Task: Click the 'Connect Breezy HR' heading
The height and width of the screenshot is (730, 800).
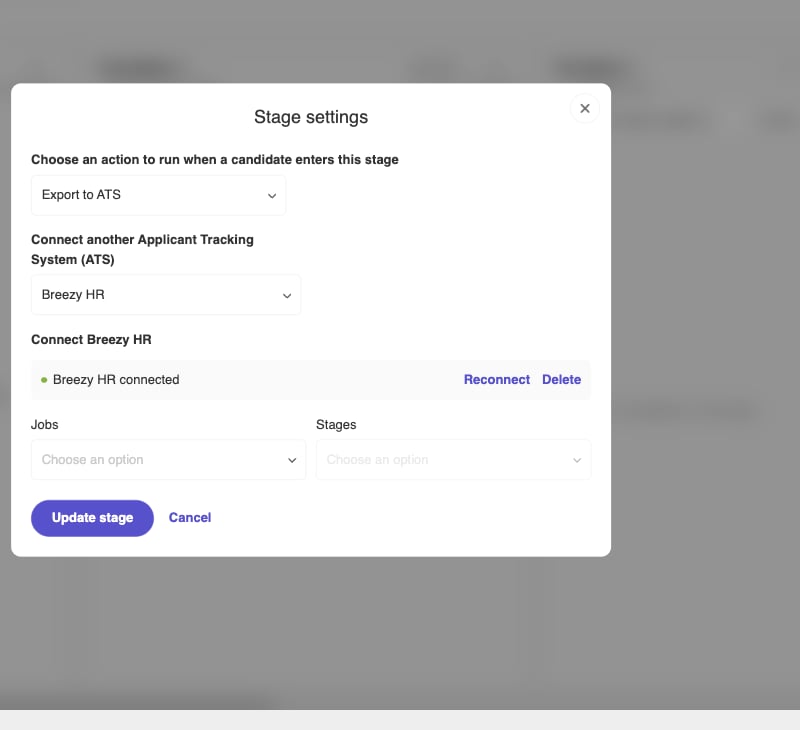Action: [x=91, y=340]
